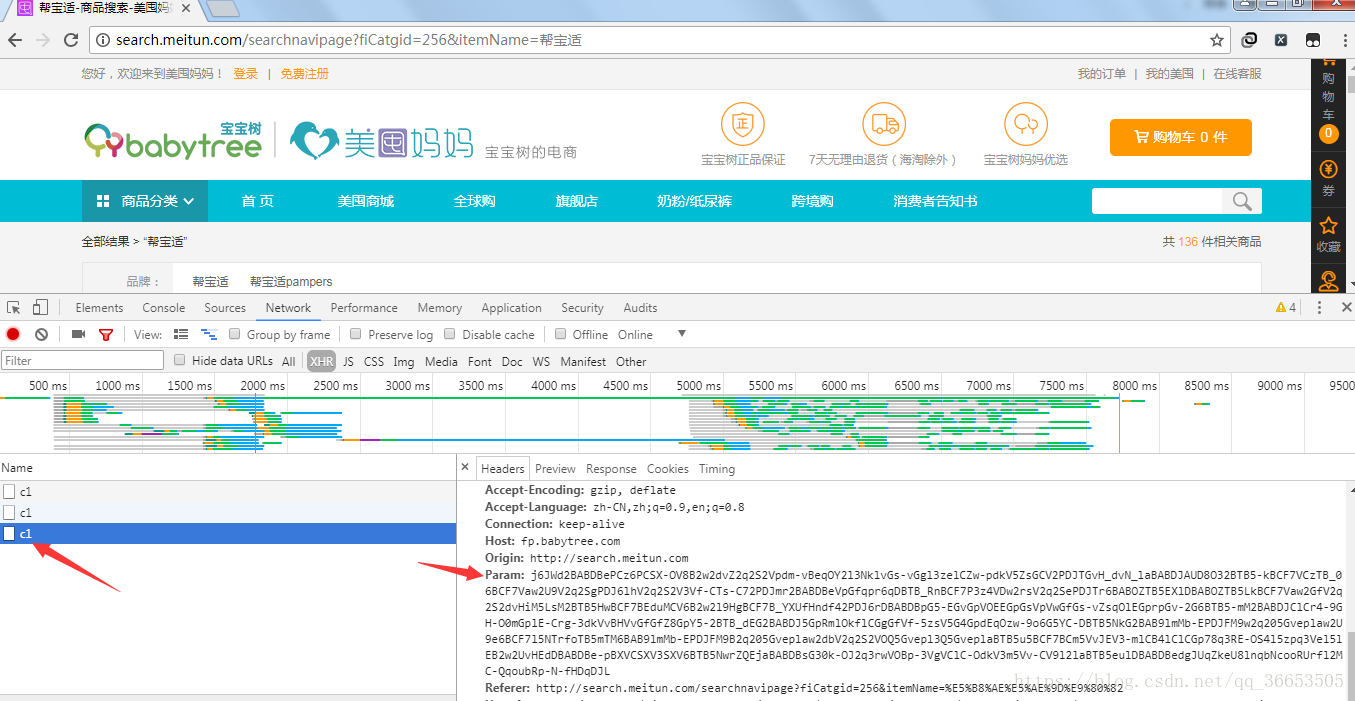The height and width of the screenshot is (701, 1355).
Task: Click the orange 购物车 0 件 button
Action: click(1180, 137)
